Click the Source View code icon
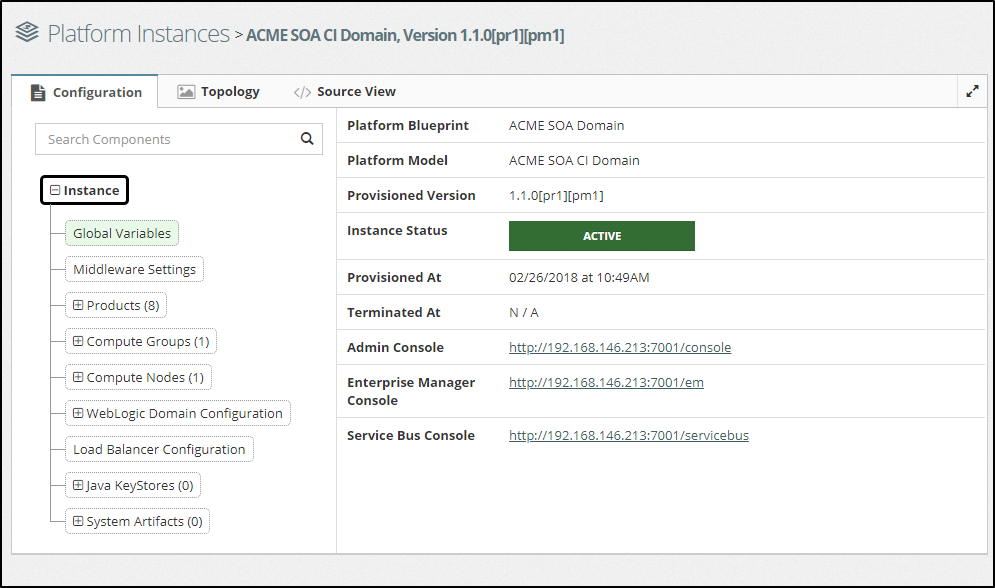Image resolution: width=995 pixels, height=588 pixels. tap(302, 92)
